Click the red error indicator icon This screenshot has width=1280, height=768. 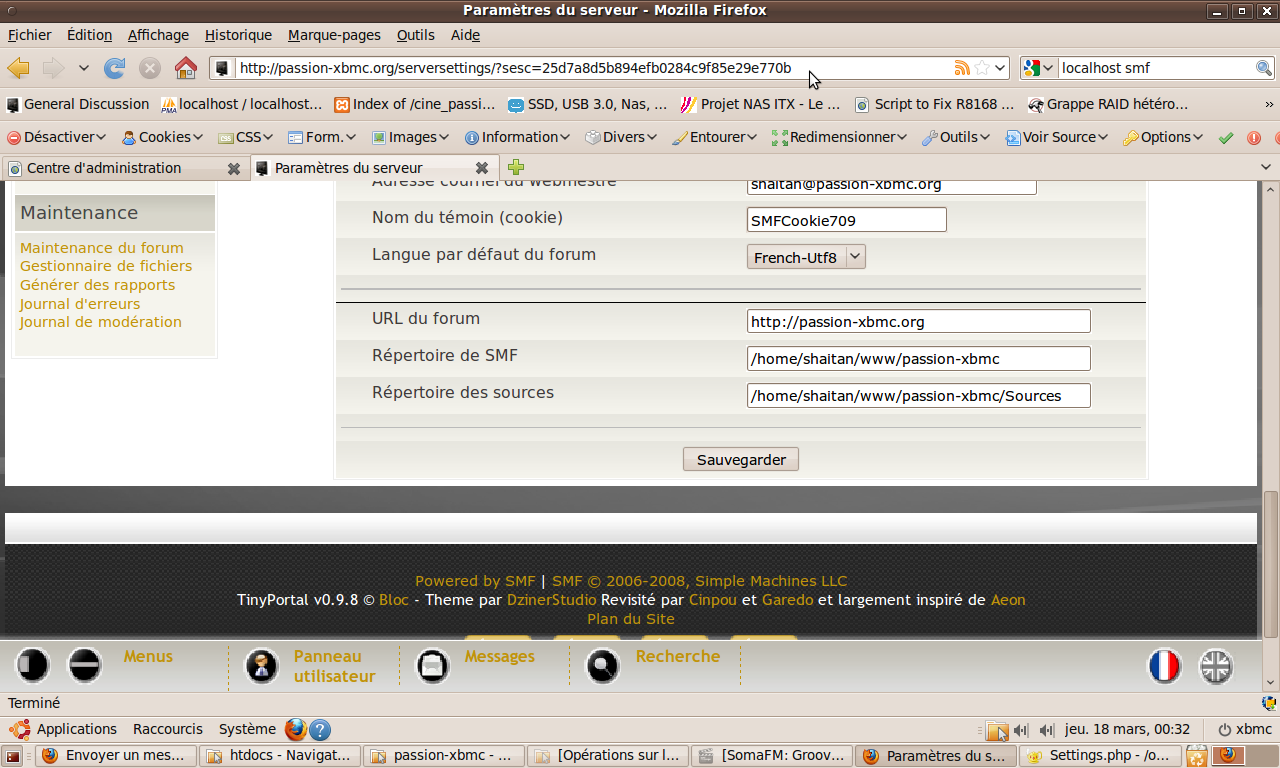(x=1254, y=138)
